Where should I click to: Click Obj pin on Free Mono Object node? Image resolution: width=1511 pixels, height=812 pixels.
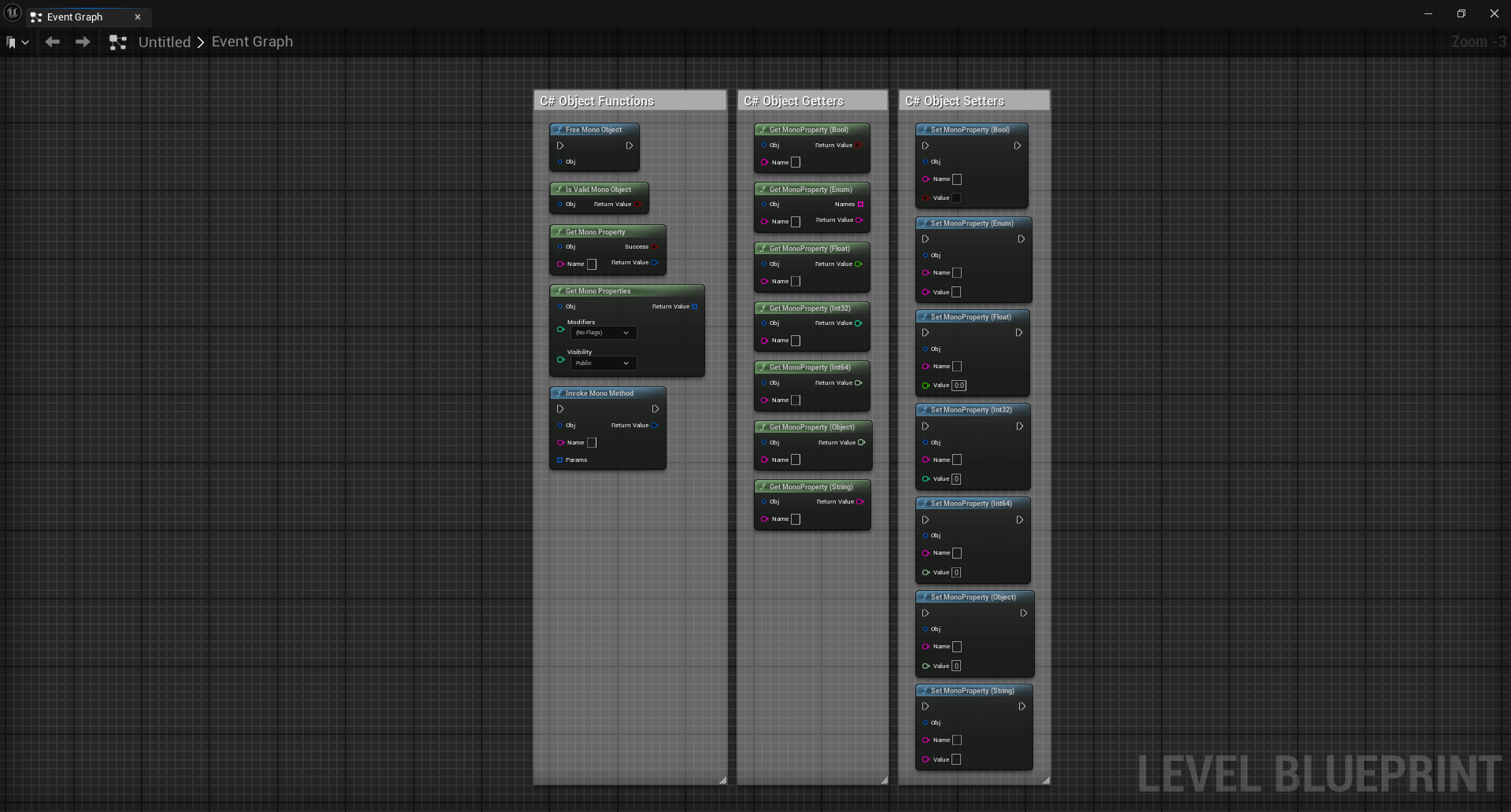(560, 162)
